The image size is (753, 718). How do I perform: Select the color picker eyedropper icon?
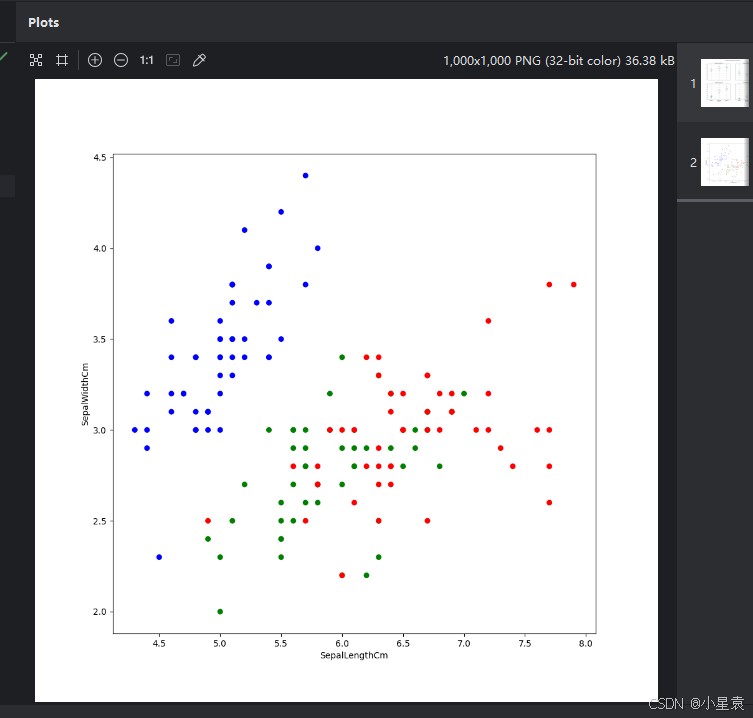199,60
